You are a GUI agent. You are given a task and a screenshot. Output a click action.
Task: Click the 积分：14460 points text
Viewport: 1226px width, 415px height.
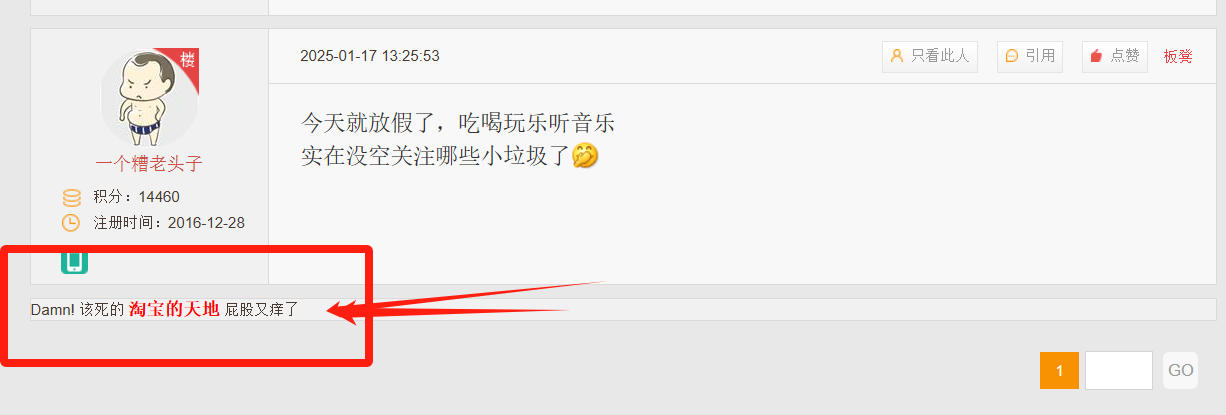pyautogui.click(x=137, y=197)
